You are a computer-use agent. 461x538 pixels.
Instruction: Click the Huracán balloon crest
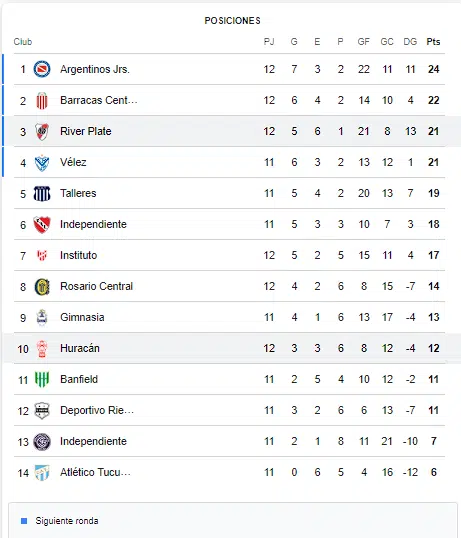click(42, 349)
